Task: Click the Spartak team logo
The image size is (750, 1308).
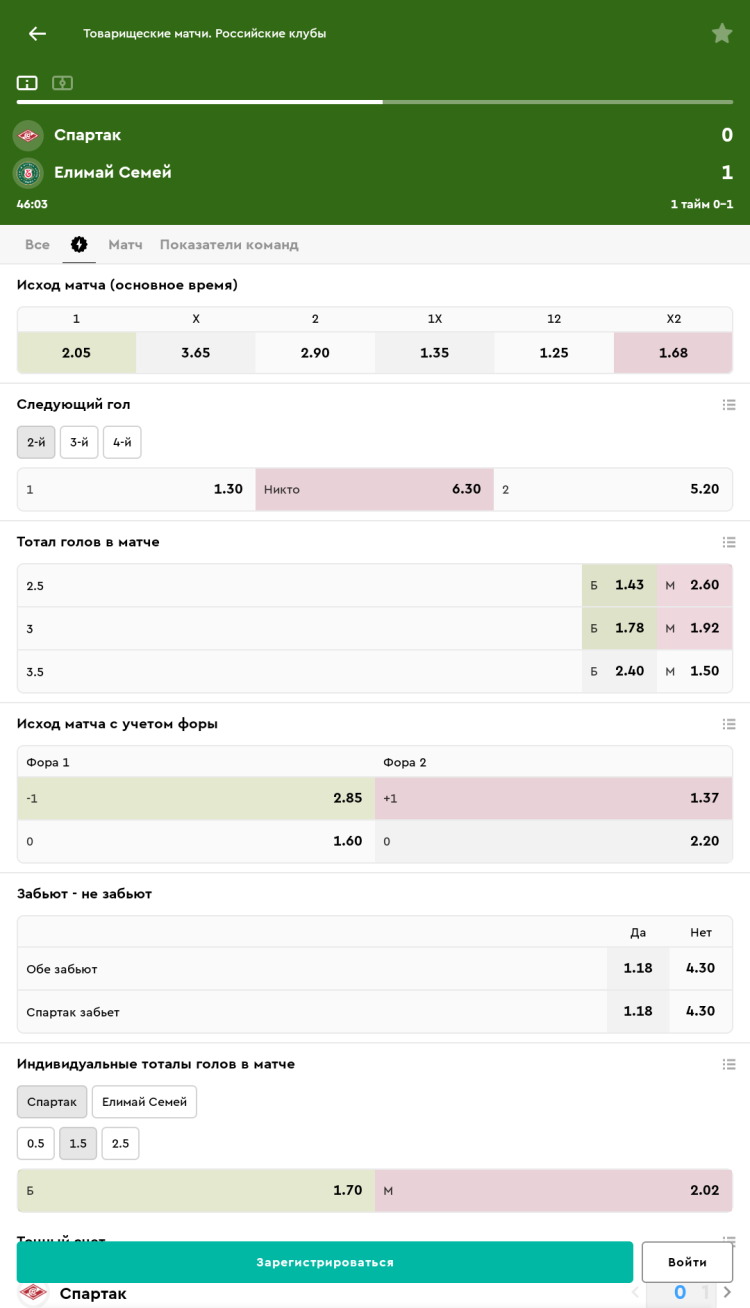Action: point(28,135)
